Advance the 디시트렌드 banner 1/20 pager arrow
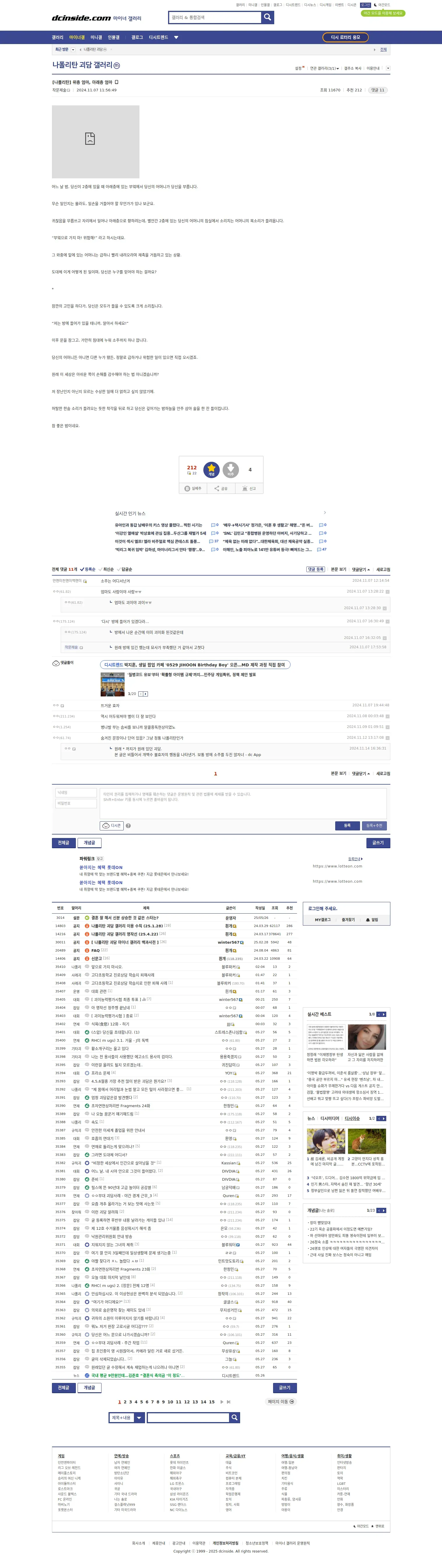This screenshot has height=1568, width=442. [146, 693]
